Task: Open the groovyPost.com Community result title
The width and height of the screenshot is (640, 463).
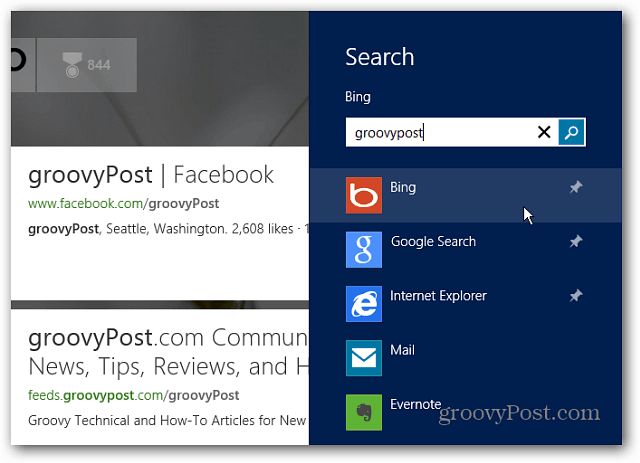Action: tap(168, 352)
